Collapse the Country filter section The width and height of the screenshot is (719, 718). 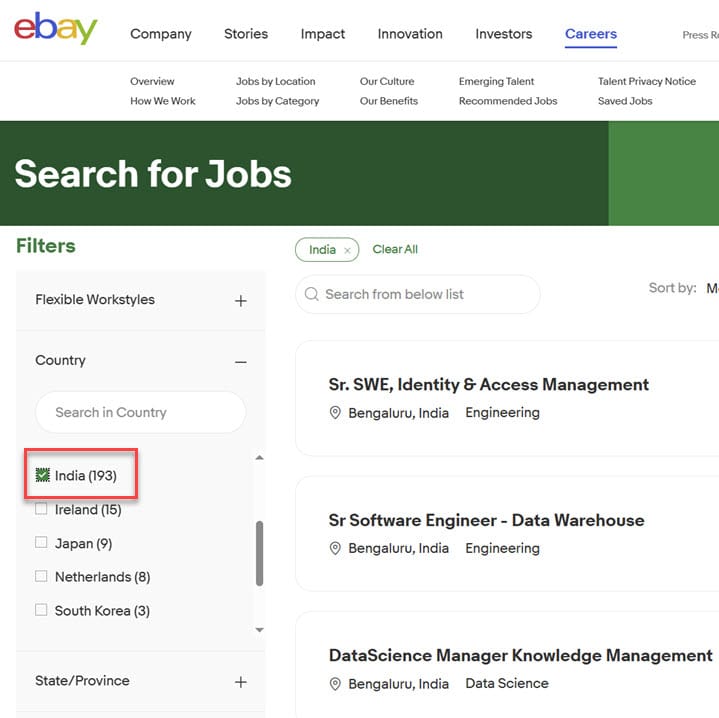pyautogui.click(x=240, y=361)
